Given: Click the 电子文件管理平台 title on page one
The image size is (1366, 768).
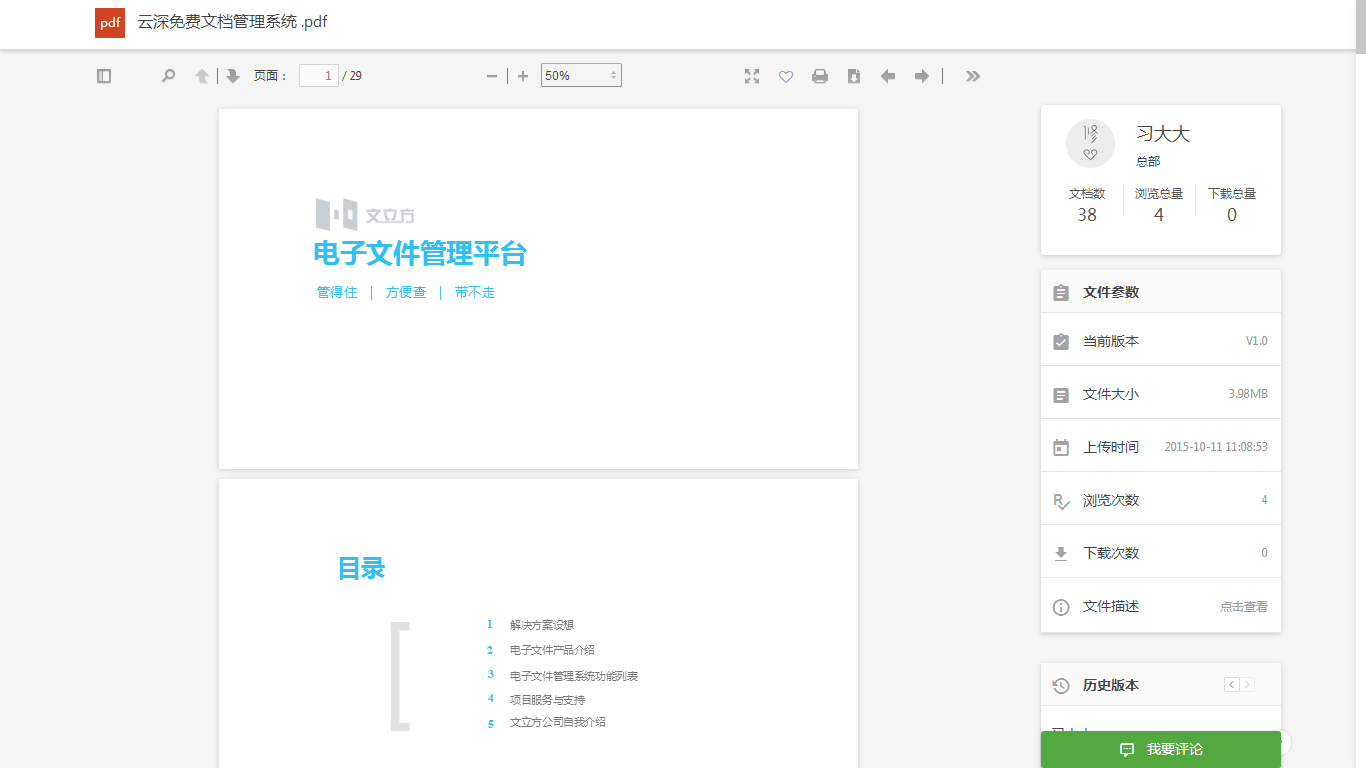Looking at the screenshot, I should click(x=420, y=254).
